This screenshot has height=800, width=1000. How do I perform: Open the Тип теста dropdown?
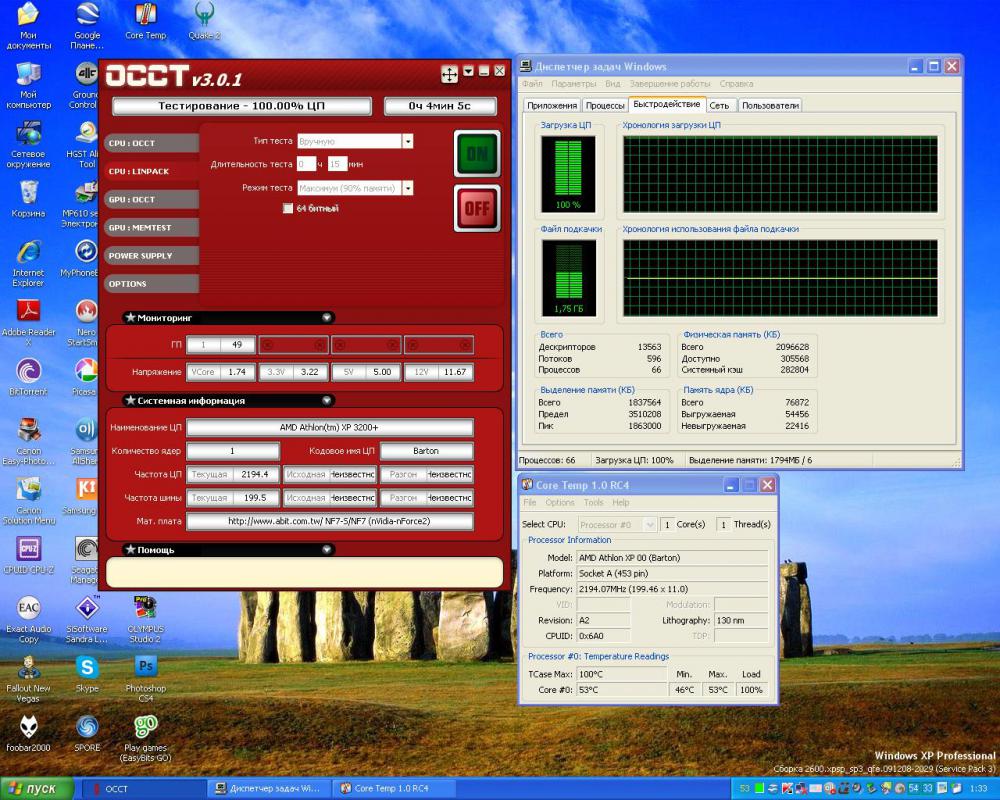tap(408, 142)
